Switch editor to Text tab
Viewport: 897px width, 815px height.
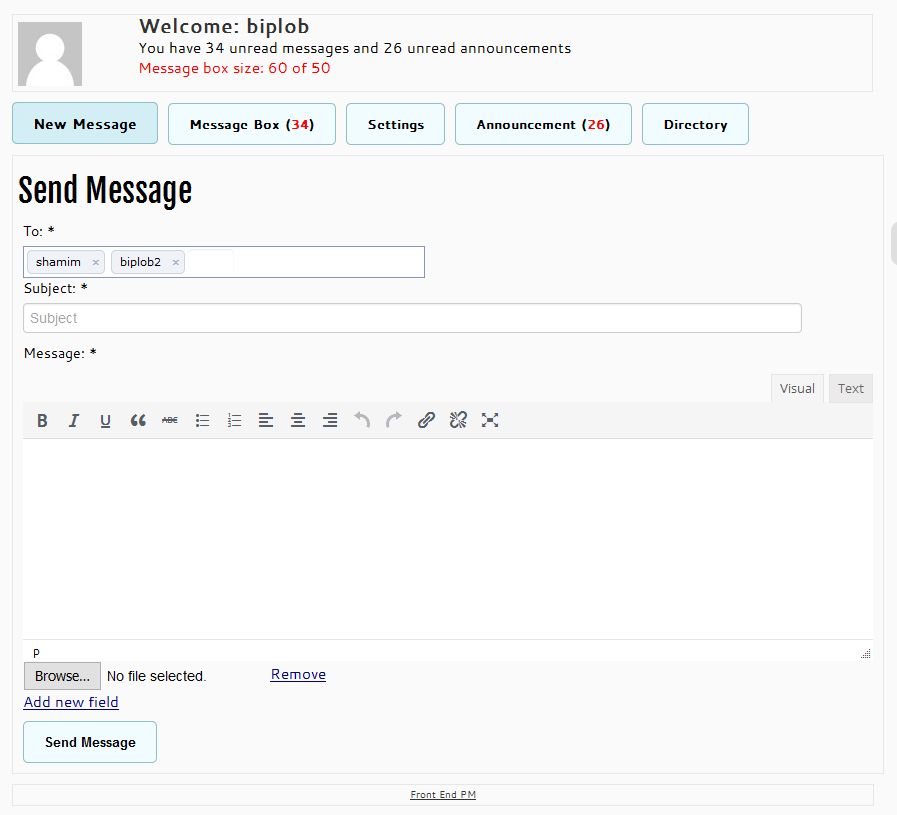(x=850, y=388)
